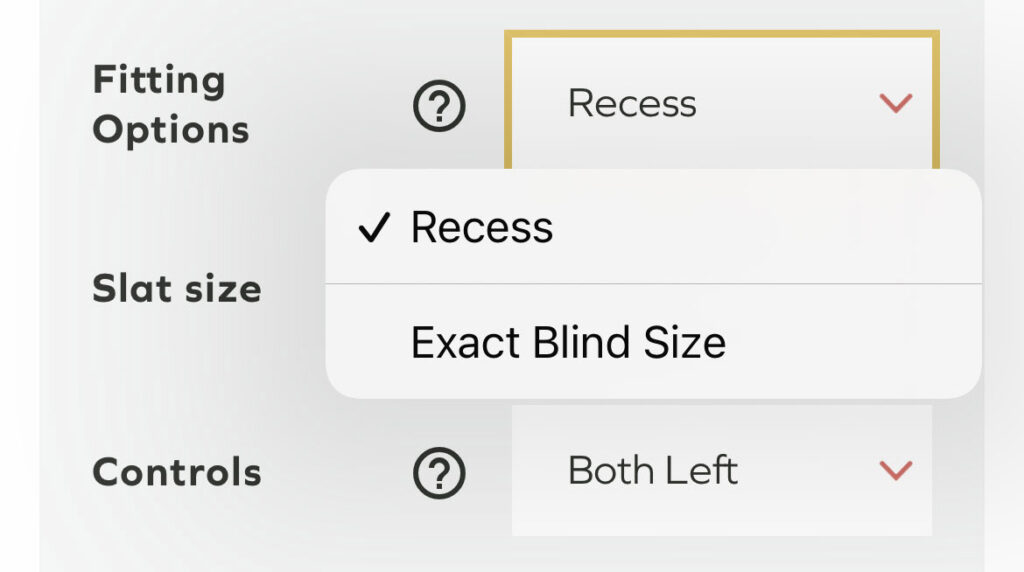The image size is (1024, 572).
Task: Click the help icon beside Fitting Options
Action: [x=439, y=106]
